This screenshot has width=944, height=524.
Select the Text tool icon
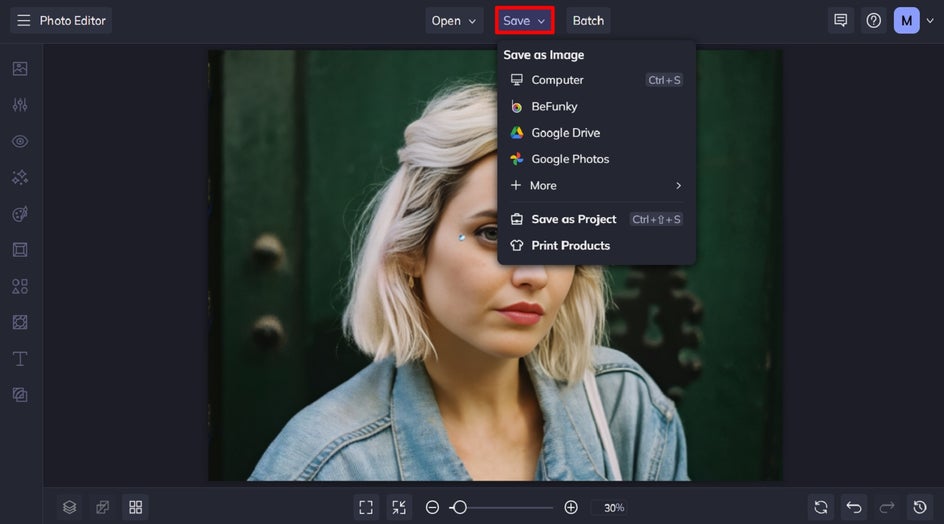point(20,359)
